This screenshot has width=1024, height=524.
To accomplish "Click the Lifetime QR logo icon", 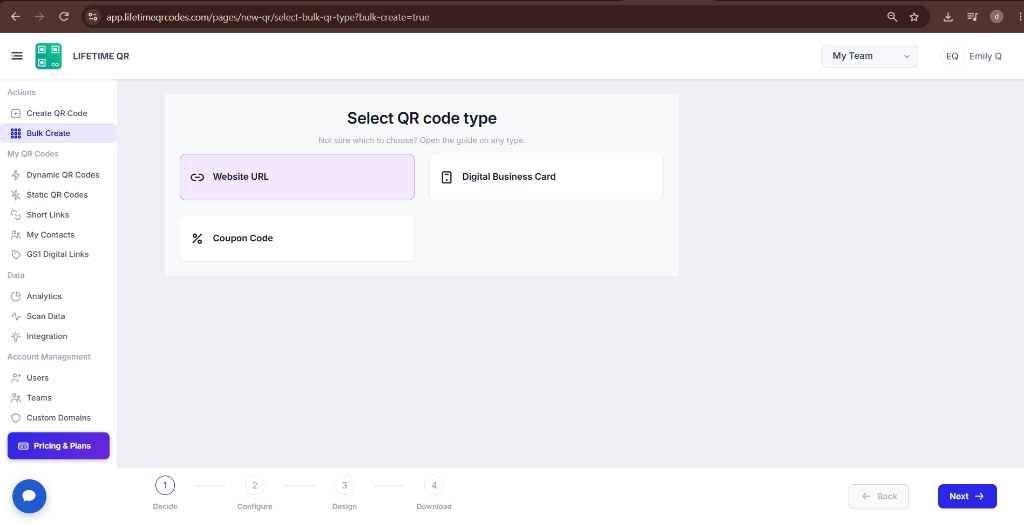I will pyautogui.click(x=48, y=56).
